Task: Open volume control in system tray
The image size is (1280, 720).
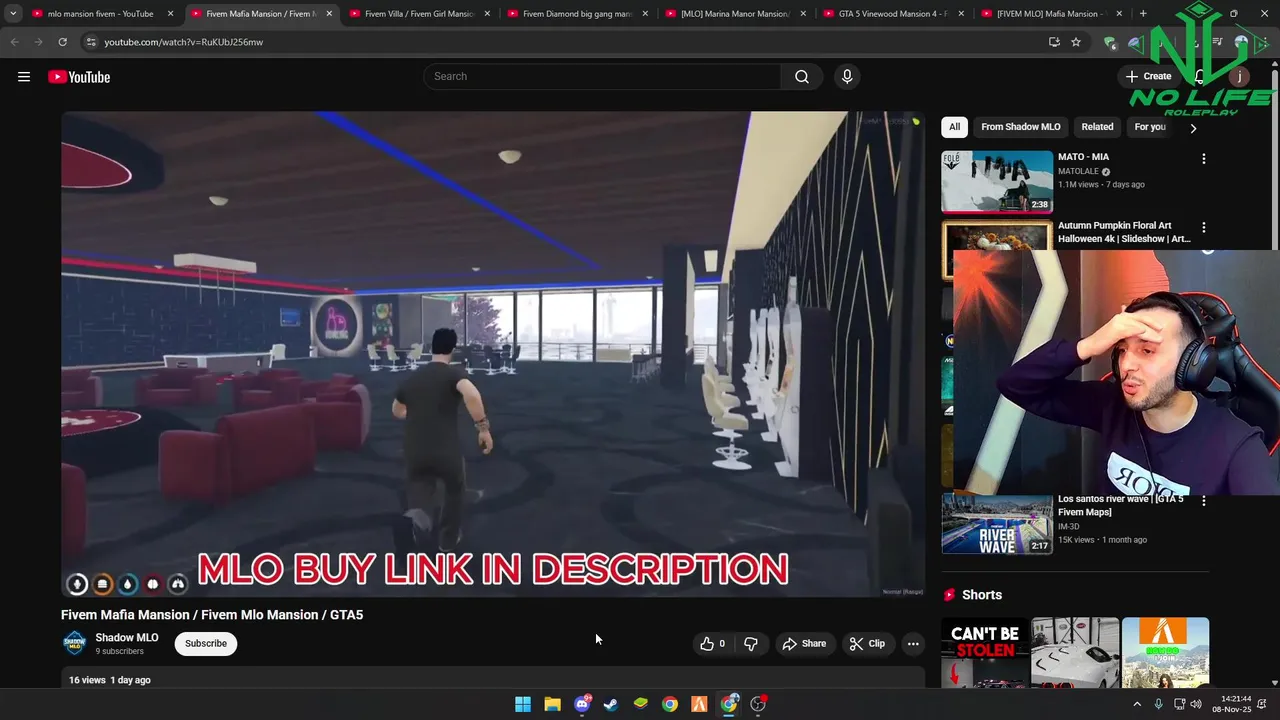Action: pos(1196,704)
